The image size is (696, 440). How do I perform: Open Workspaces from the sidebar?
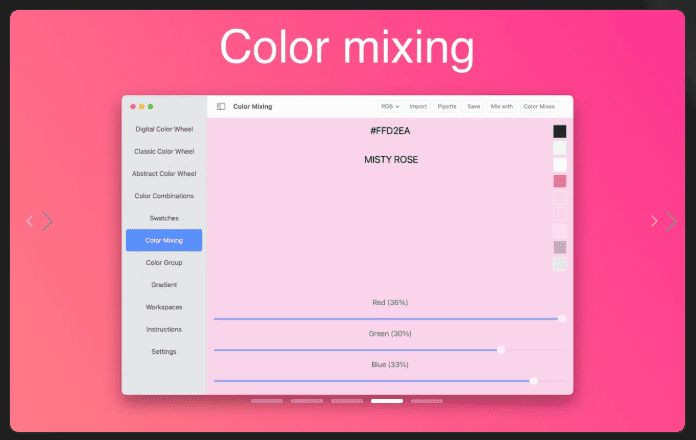(164, 307)
